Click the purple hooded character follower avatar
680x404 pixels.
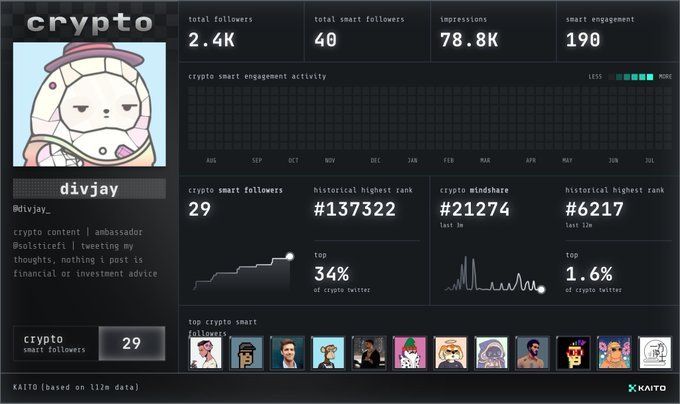[x=491, y=353]
